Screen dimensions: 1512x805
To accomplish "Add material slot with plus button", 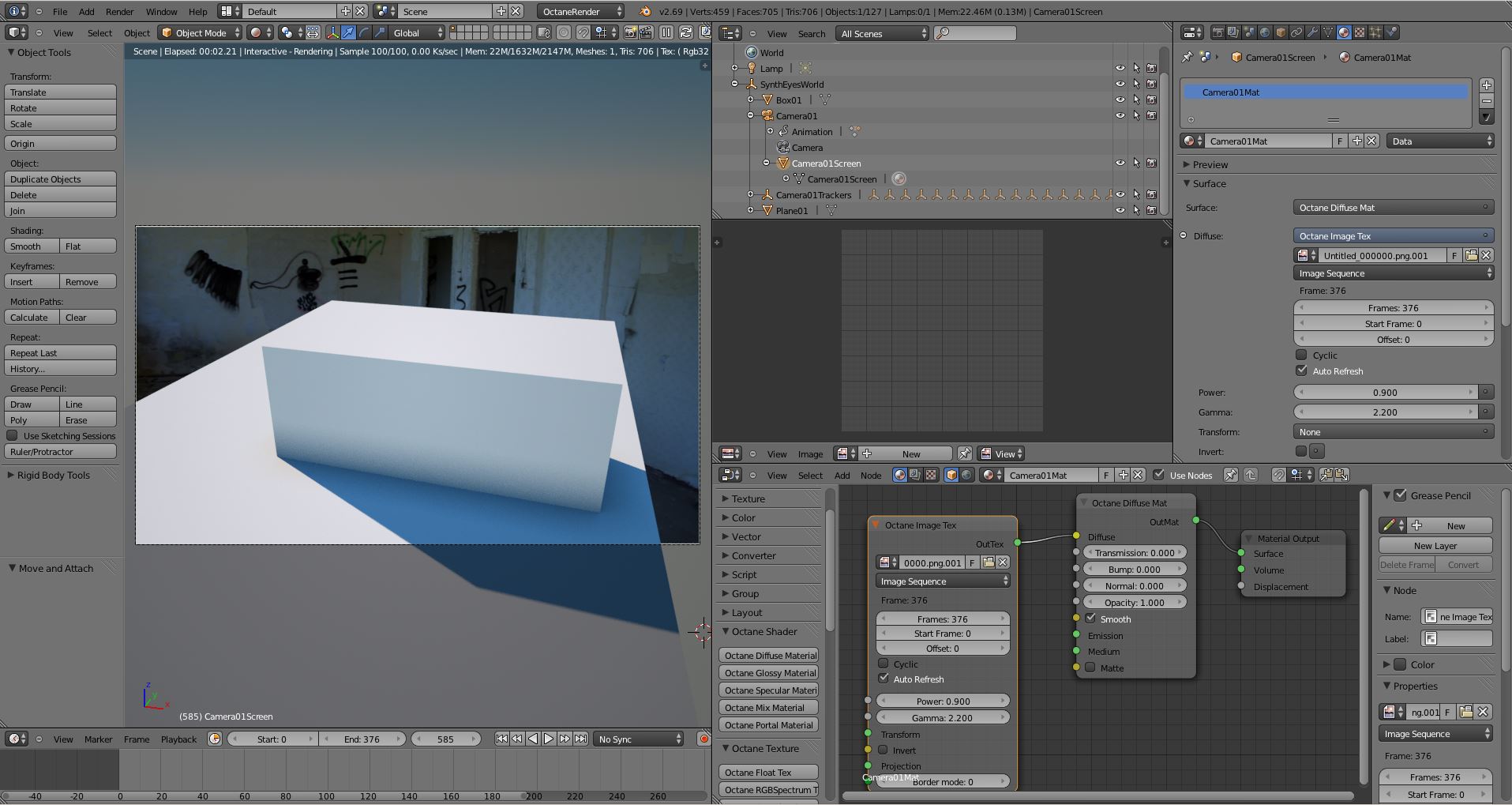I will pos(1486,85).
